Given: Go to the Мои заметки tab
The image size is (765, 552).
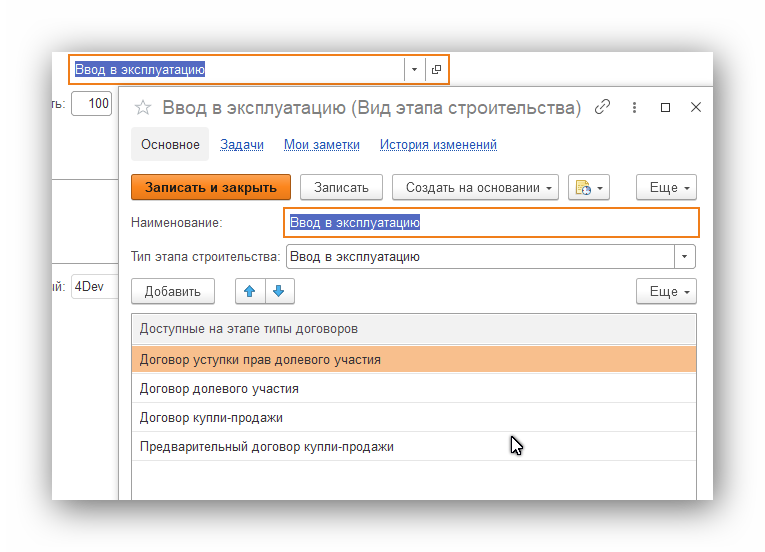Looking at the screenshot, I should [x=321, y=145].
